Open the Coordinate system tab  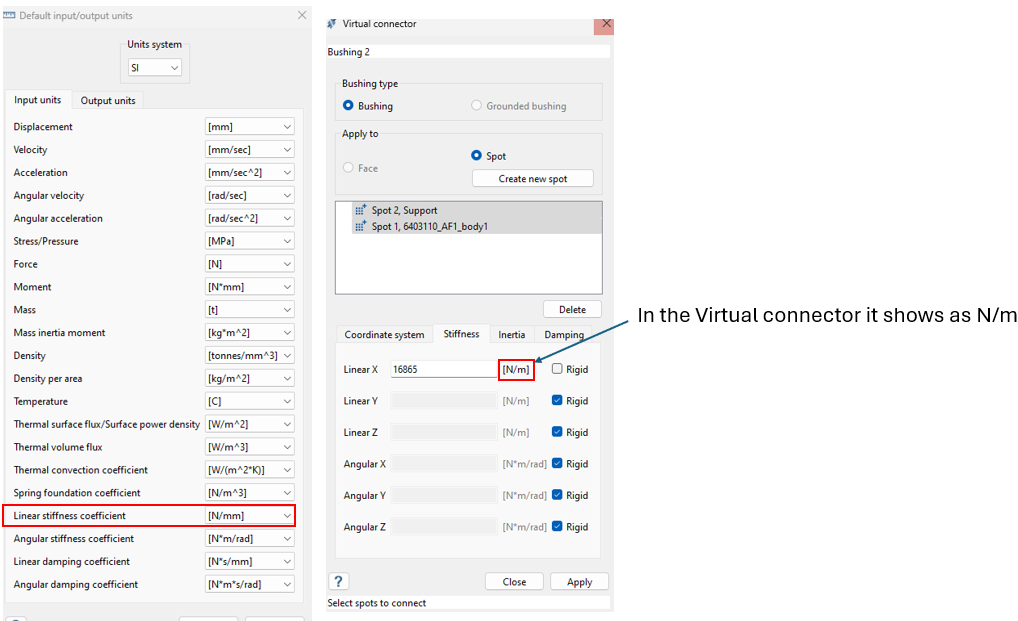(x=384, y=334)
